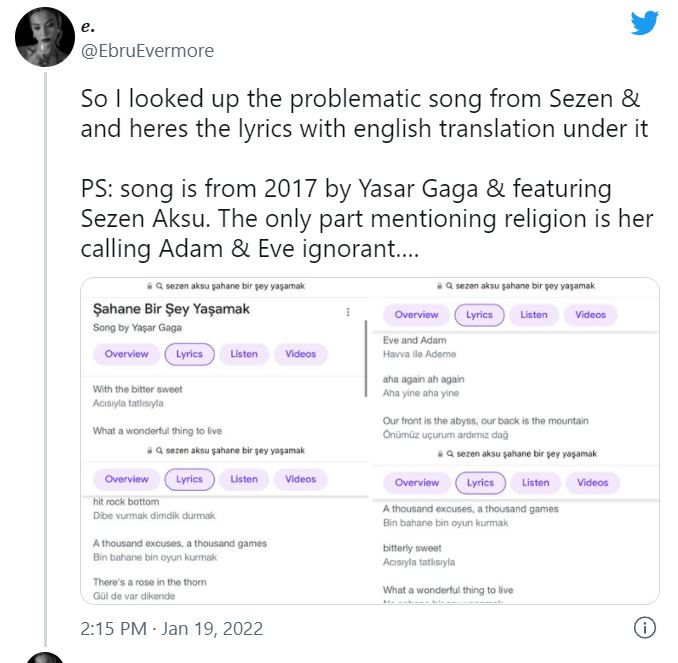Click the Twitter bird logo
Viewport: 678px width, 663px height.
(645, 23)
